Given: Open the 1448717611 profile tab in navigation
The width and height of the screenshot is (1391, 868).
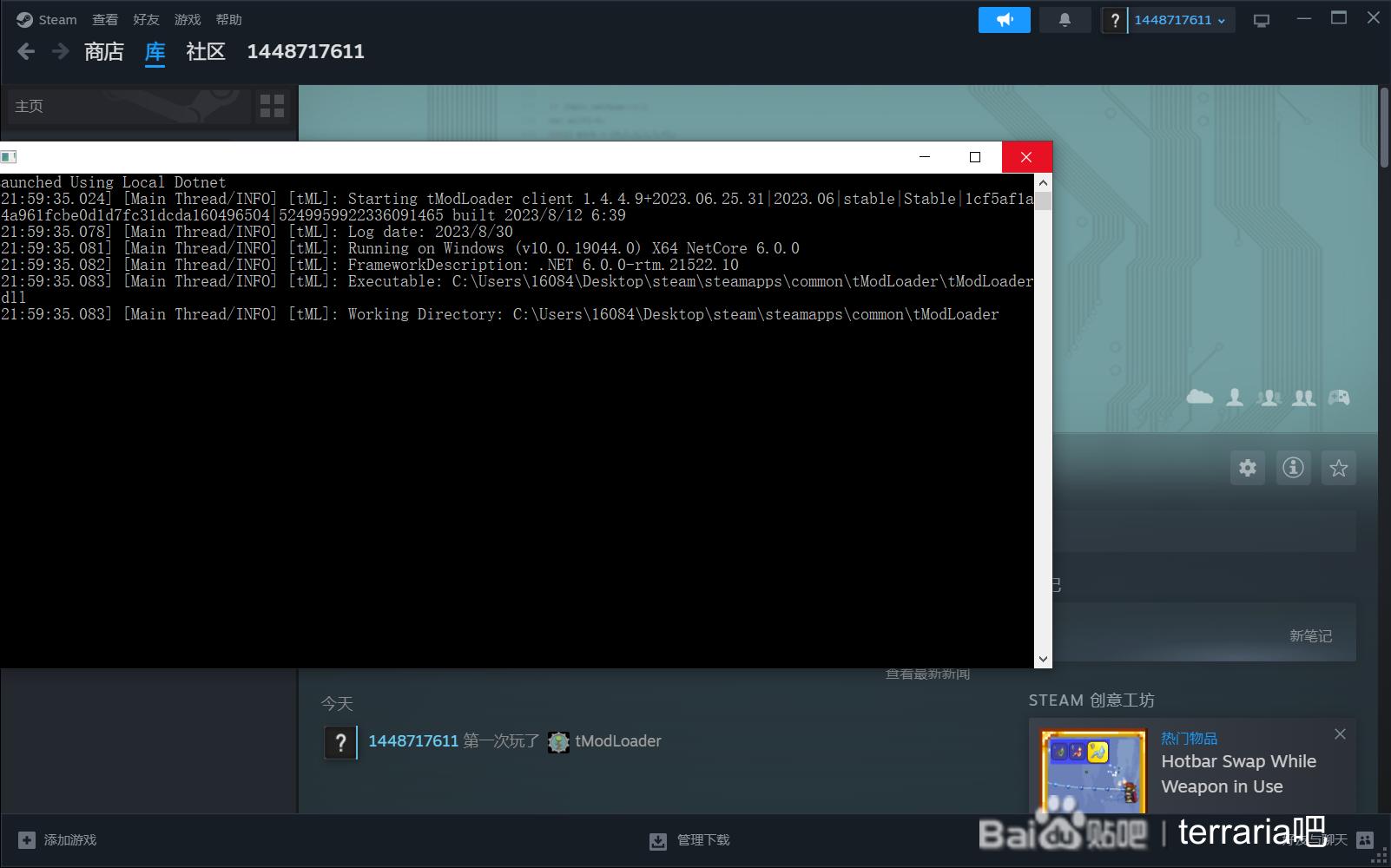Looking at the screenshot, I should coord(306,52).
